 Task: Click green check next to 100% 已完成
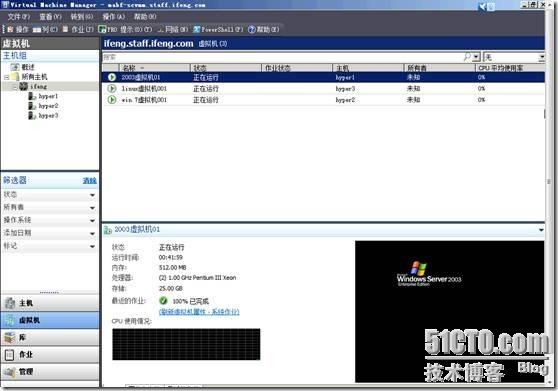click(163, 301)
